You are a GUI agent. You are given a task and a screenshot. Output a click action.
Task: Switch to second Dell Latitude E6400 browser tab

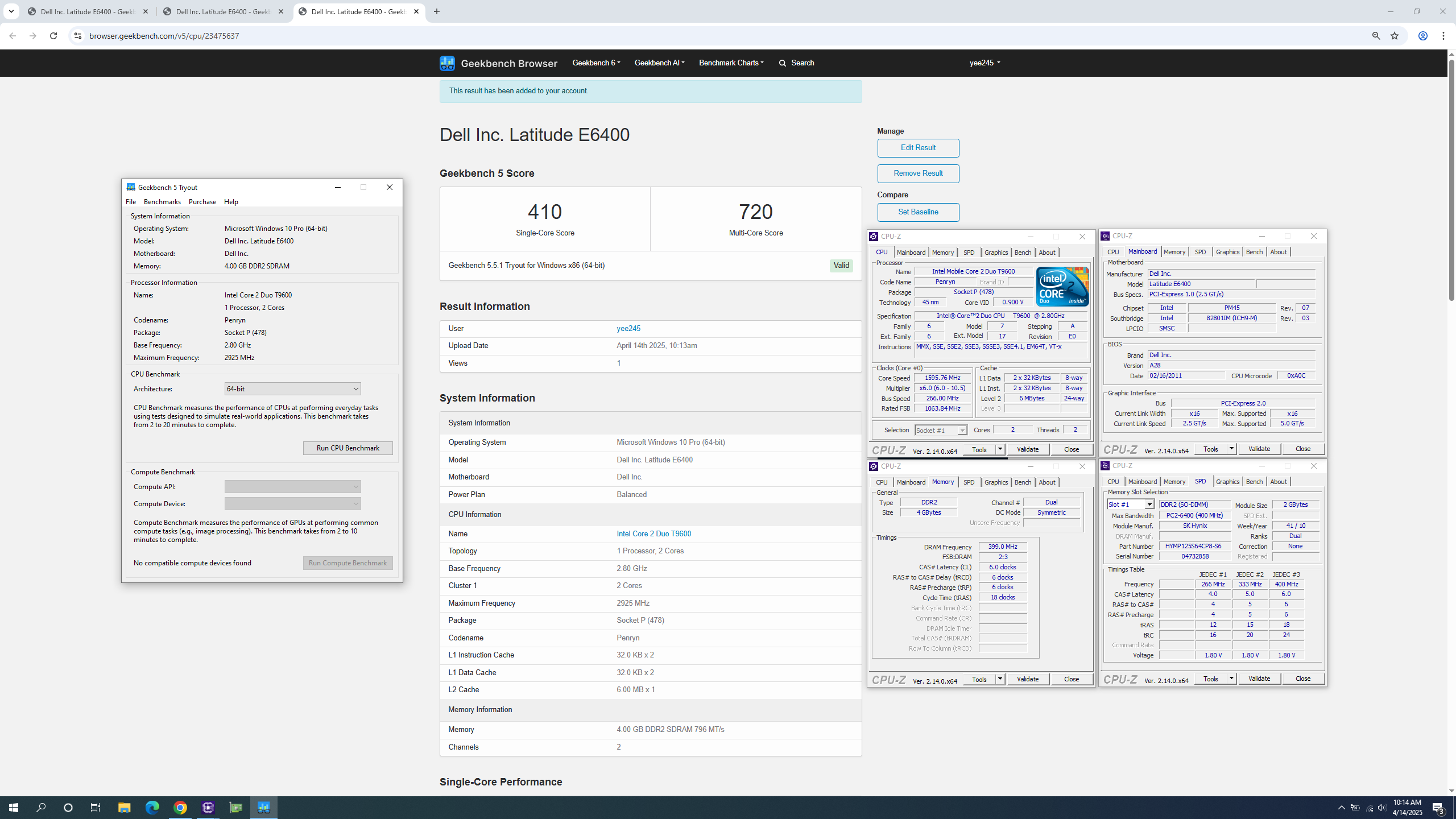tap(223, 11)
